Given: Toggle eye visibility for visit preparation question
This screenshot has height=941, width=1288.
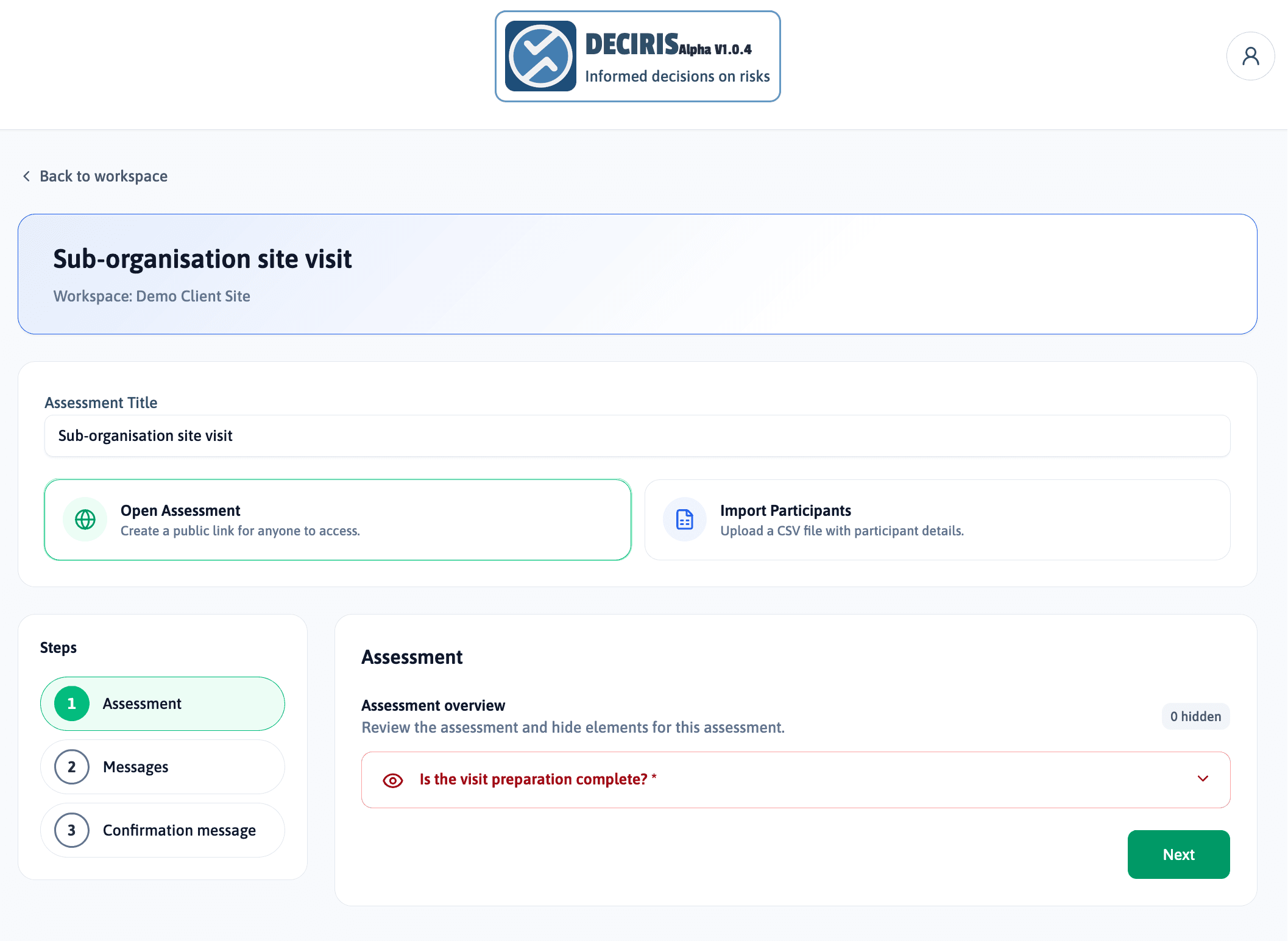Looking at the screenshot, I should 393,780.
